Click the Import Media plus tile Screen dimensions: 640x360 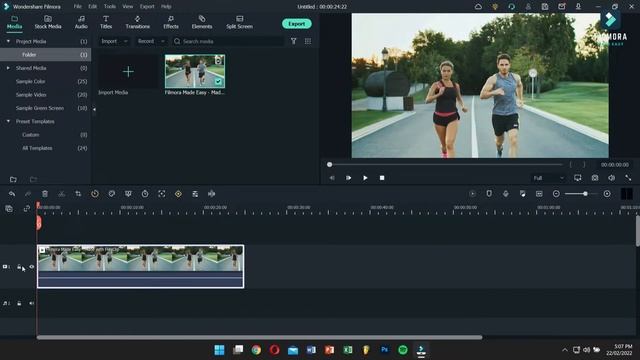128,71
